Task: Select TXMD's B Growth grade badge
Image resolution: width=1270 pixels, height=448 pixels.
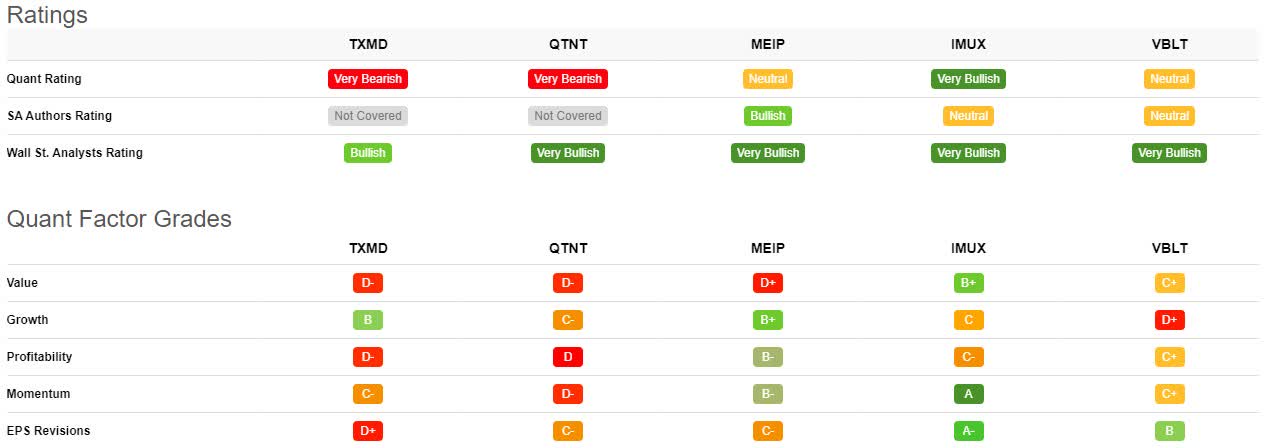Action: click(x=368, y=320)
